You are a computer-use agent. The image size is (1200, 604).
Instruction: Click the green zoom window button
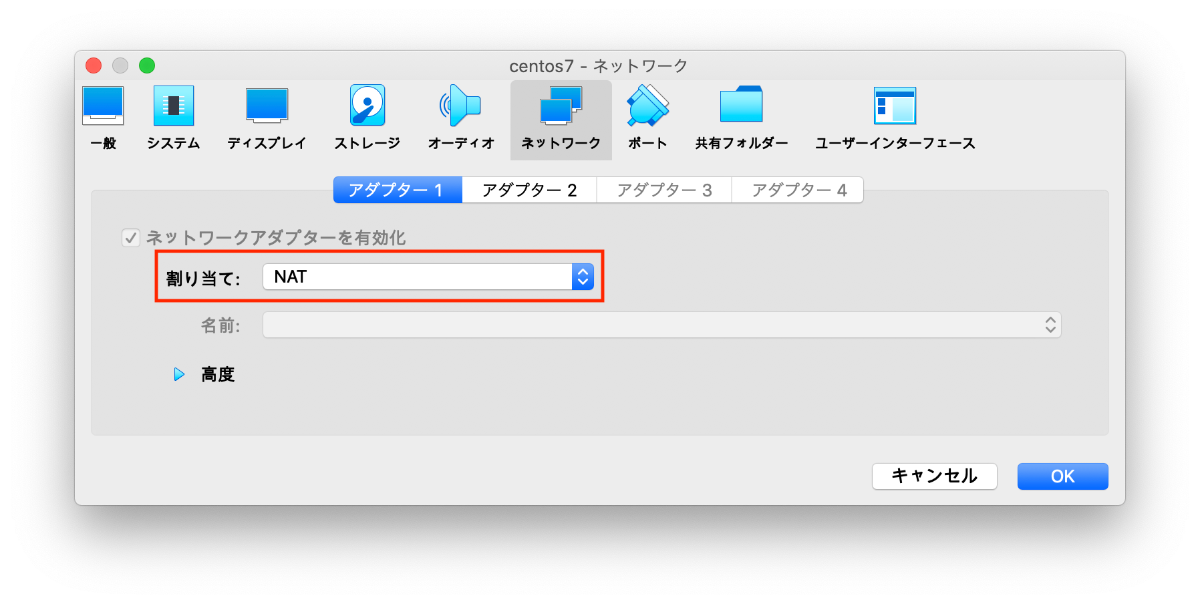click(x=147, y=65)
